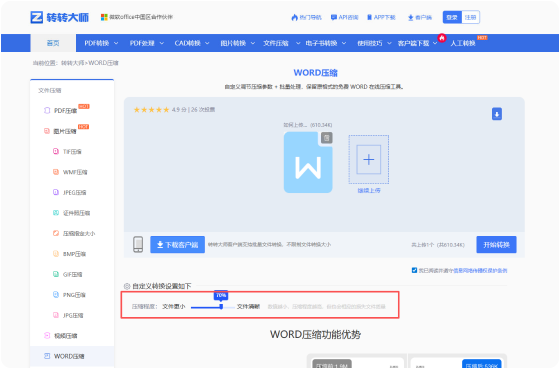Click the 文件清晰 slider label
The image size is (560, 369).
click(x=248, y=306)
